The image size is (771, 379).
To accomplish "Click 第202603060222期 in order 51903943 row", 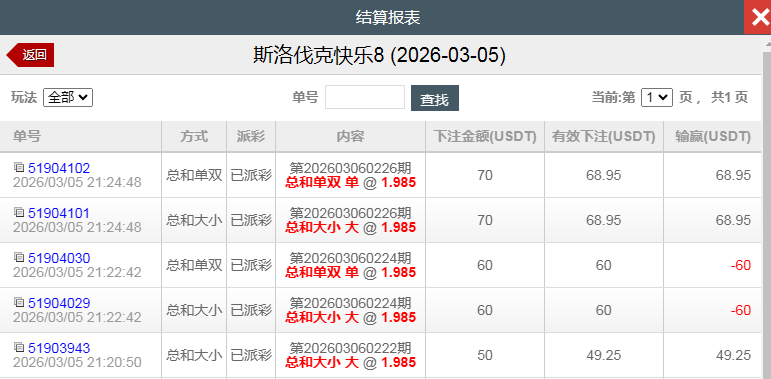I will (350, 349).
